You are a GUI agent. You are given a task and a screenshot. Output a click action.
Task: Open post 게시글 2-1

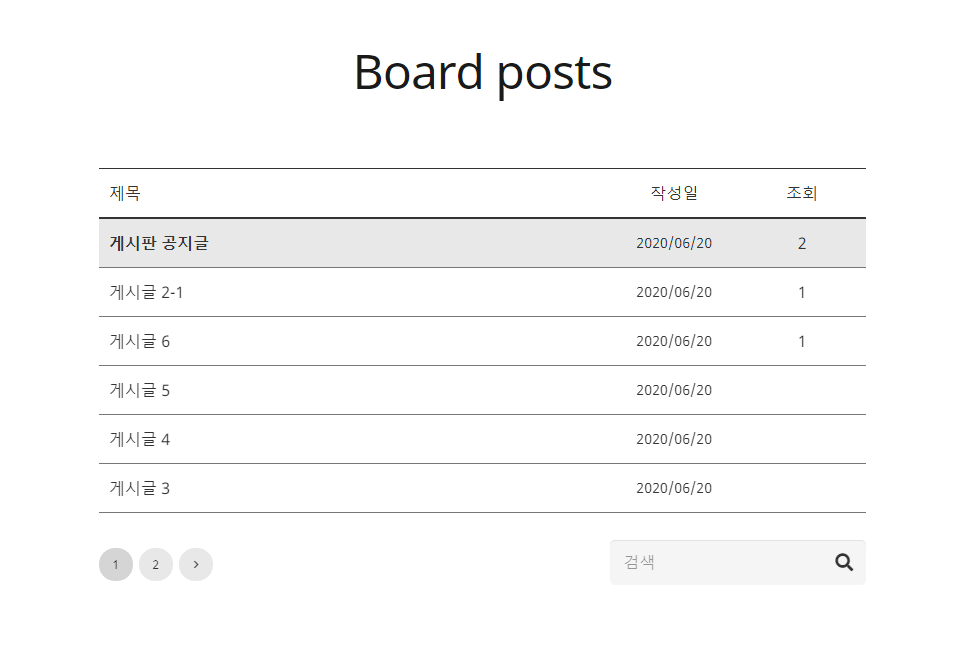[x=146, y=292]
